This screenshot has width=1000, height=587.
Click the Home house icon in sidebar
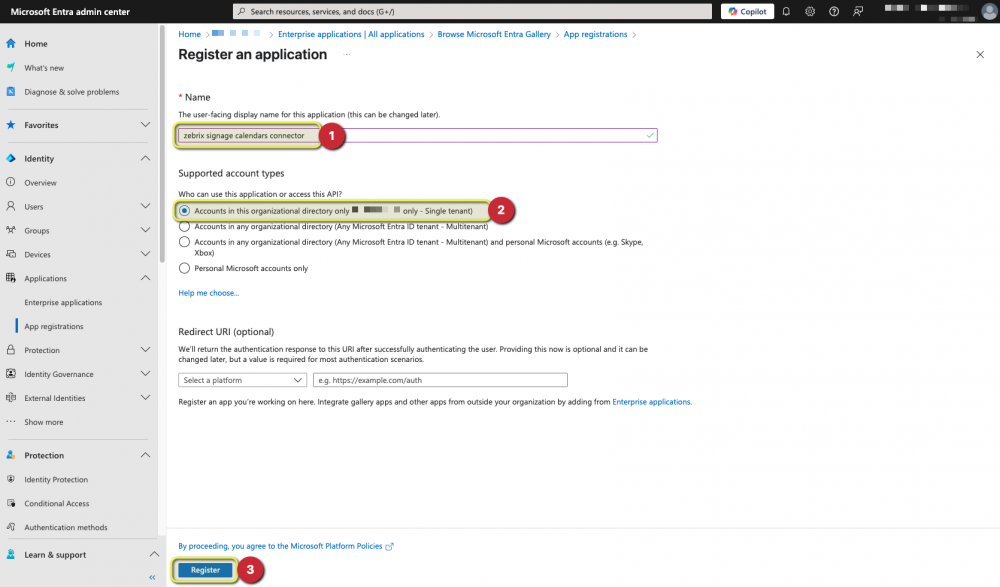pyautogui.click(x=11, y=43)
